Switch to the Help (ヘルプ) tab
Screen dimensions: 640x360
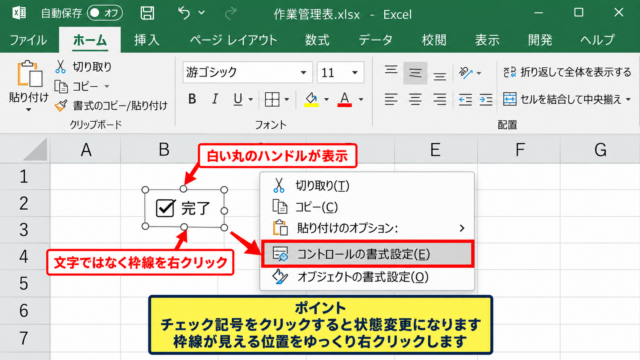[x=598, y=40]
